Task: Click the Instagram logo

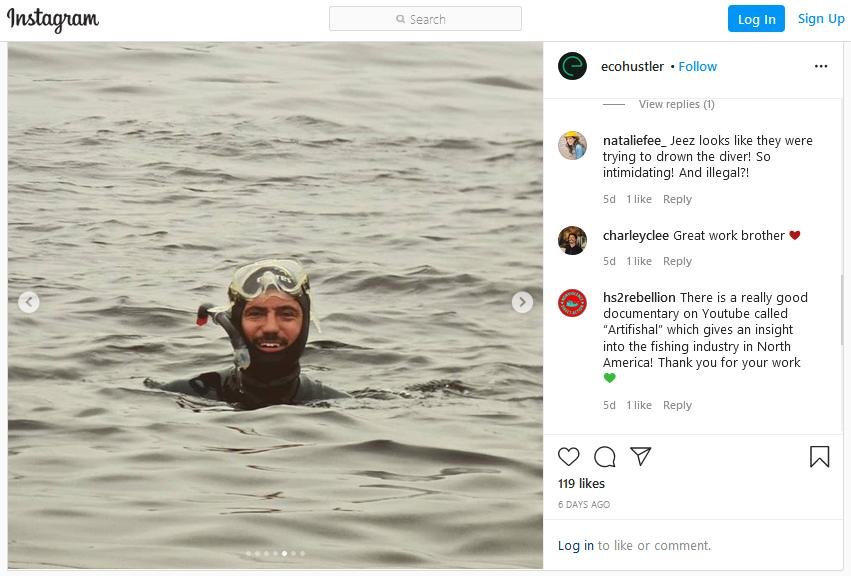Action: tap(52, 18)
